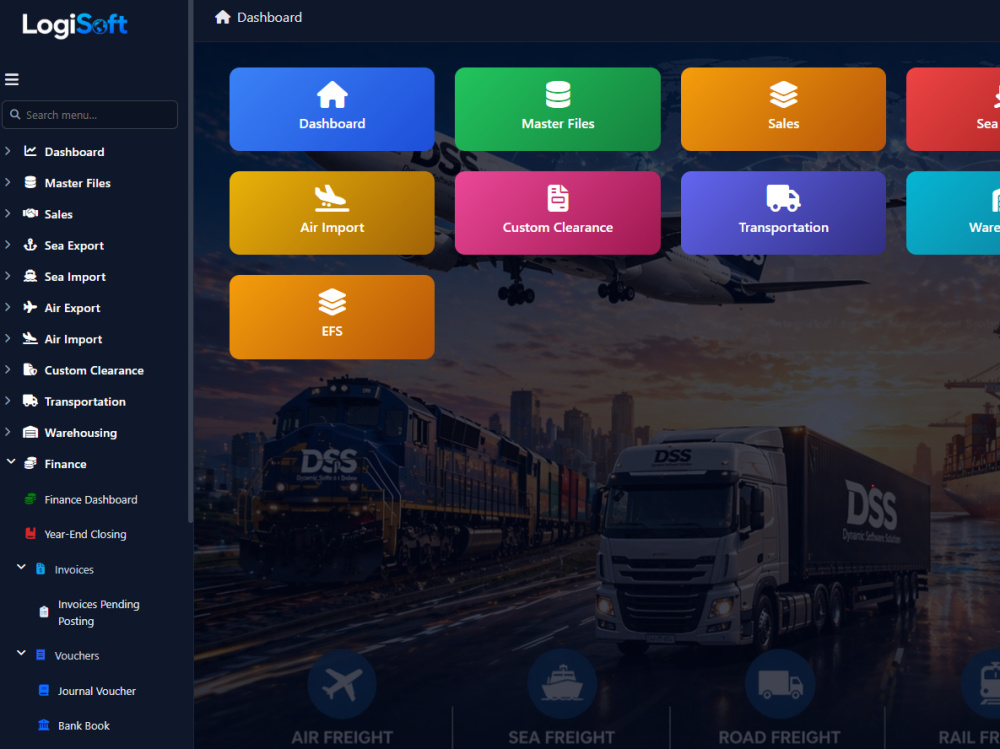
Task: Click the Sea Import ship icon
Action: 30,276
